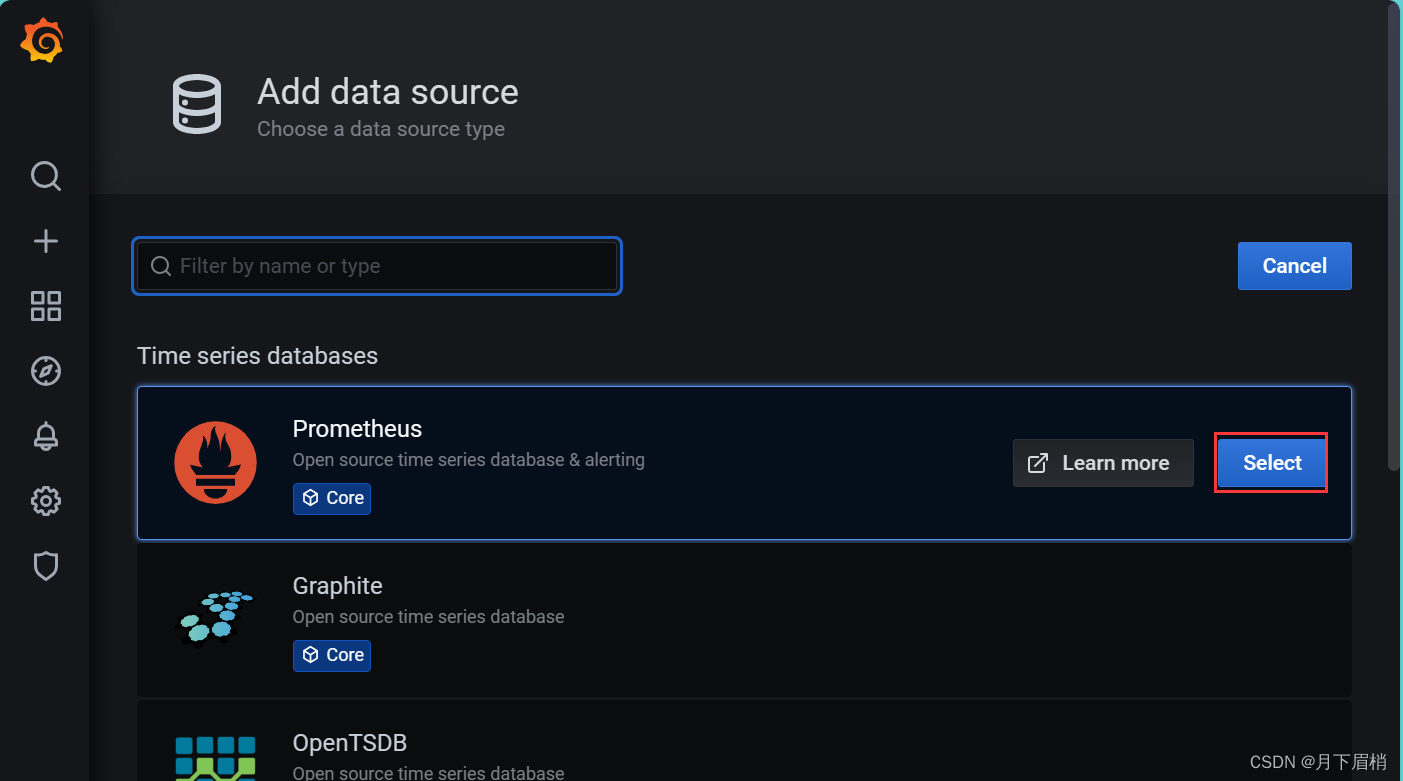Focus the Filter by name or type field
1403x781 pixels.
pyautogui.click(x=377, y=266)
